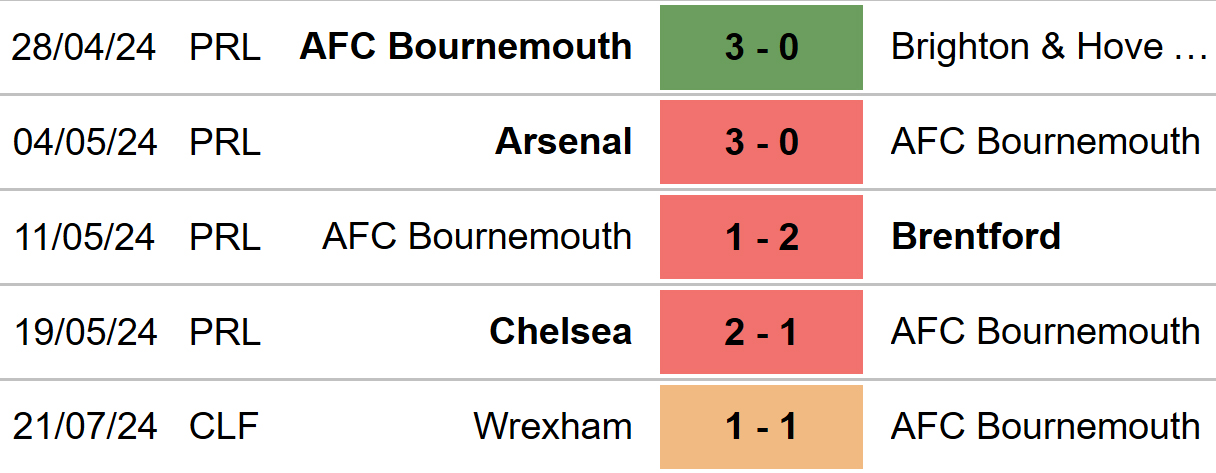Open the Chelsea 2 - 1 score cell
Image resolution: width=1216 pixels, height=473 pixels.
(x=761, y=332)
